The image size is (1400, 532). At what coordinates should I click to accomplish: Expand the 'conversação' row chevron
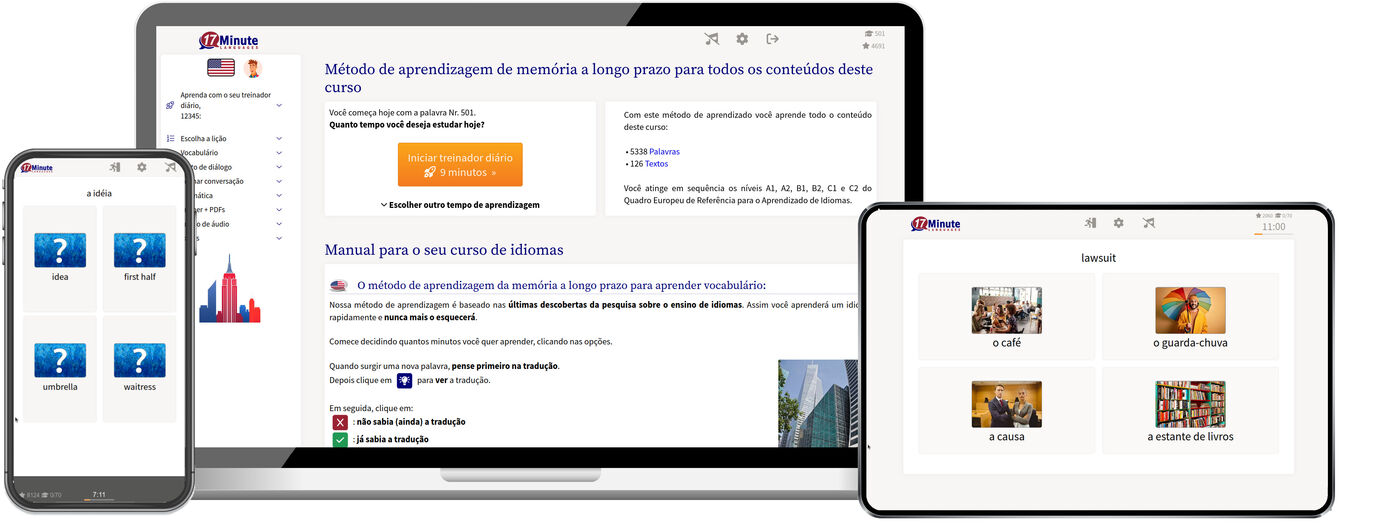pos(279,181)
